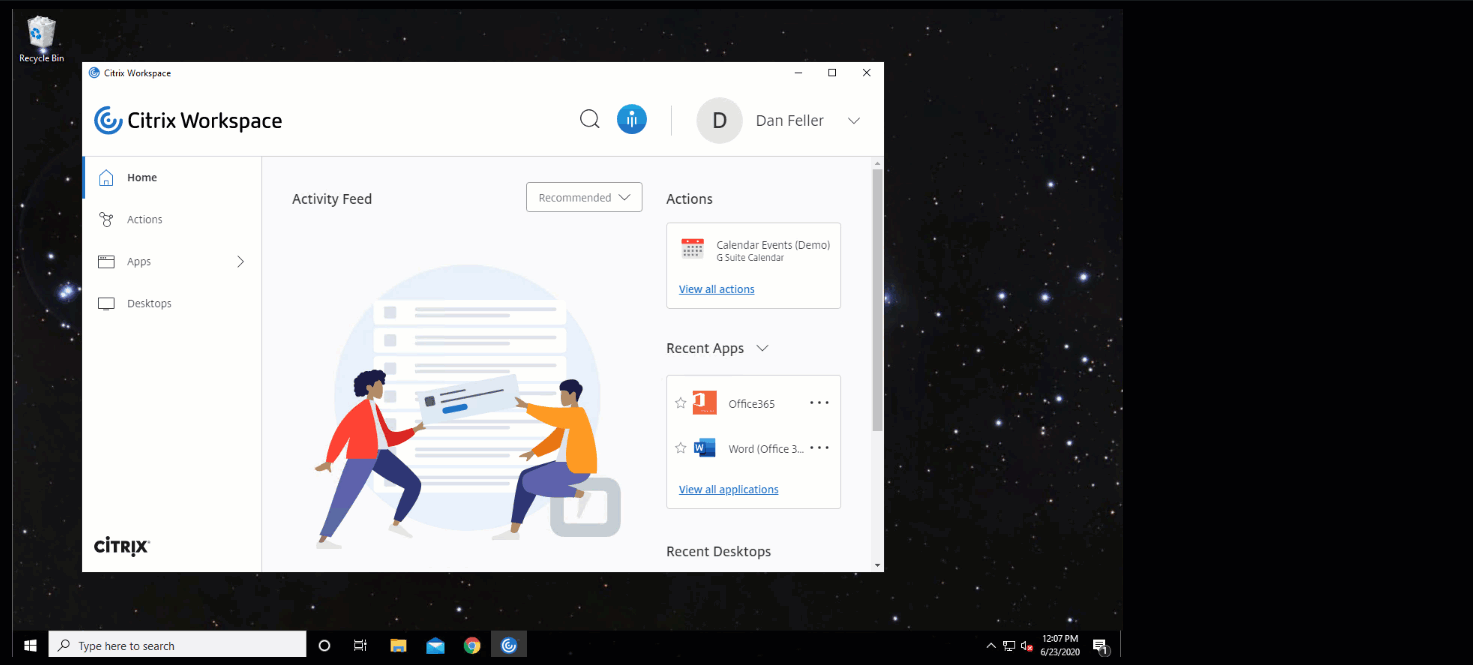Expand the Apps sidebar chevron
The width and height of the screenshot is (1473, 665).
pos(240,261)
